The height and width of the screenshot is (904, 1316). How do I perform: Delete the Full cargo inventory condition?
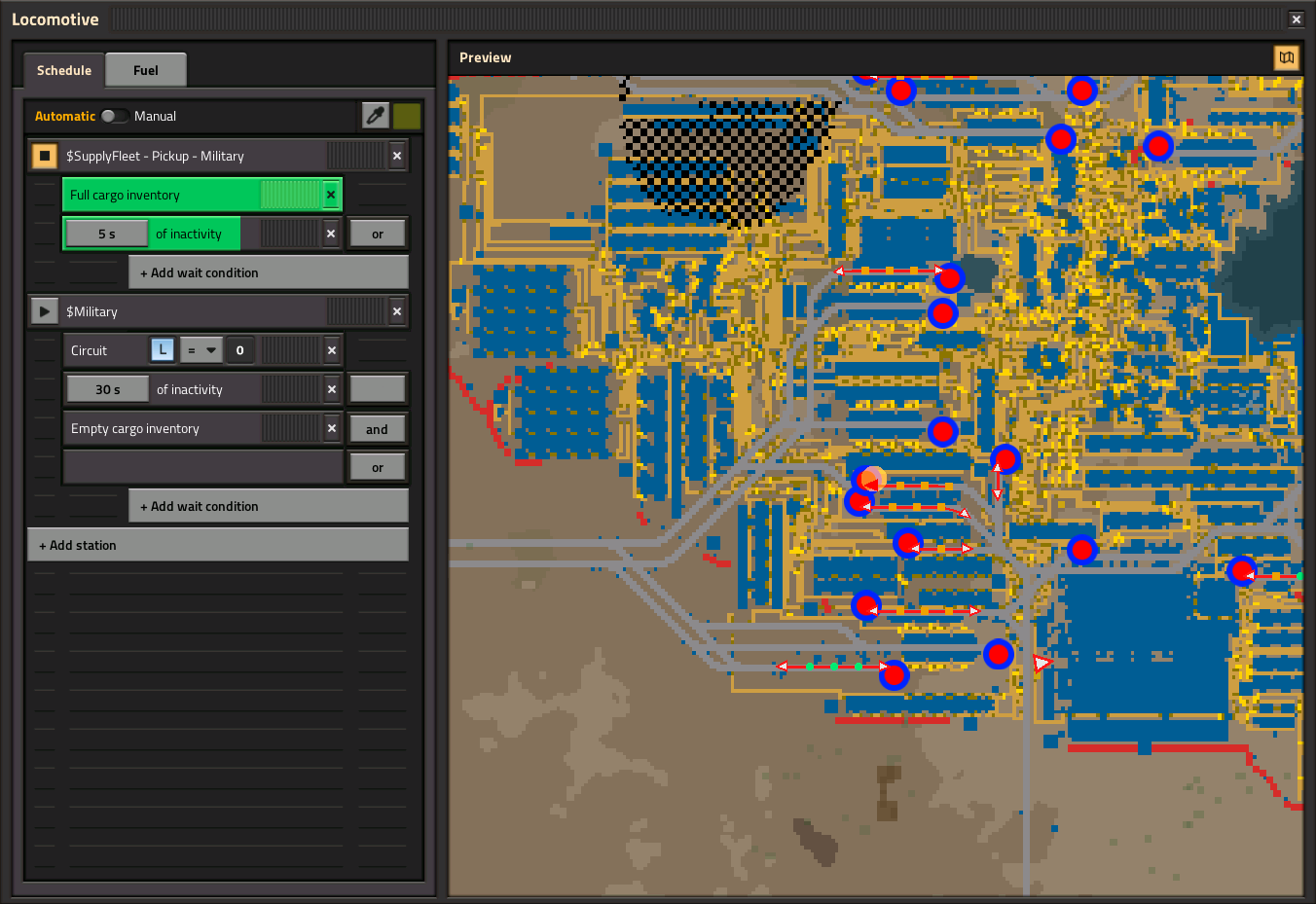point(331,195)
